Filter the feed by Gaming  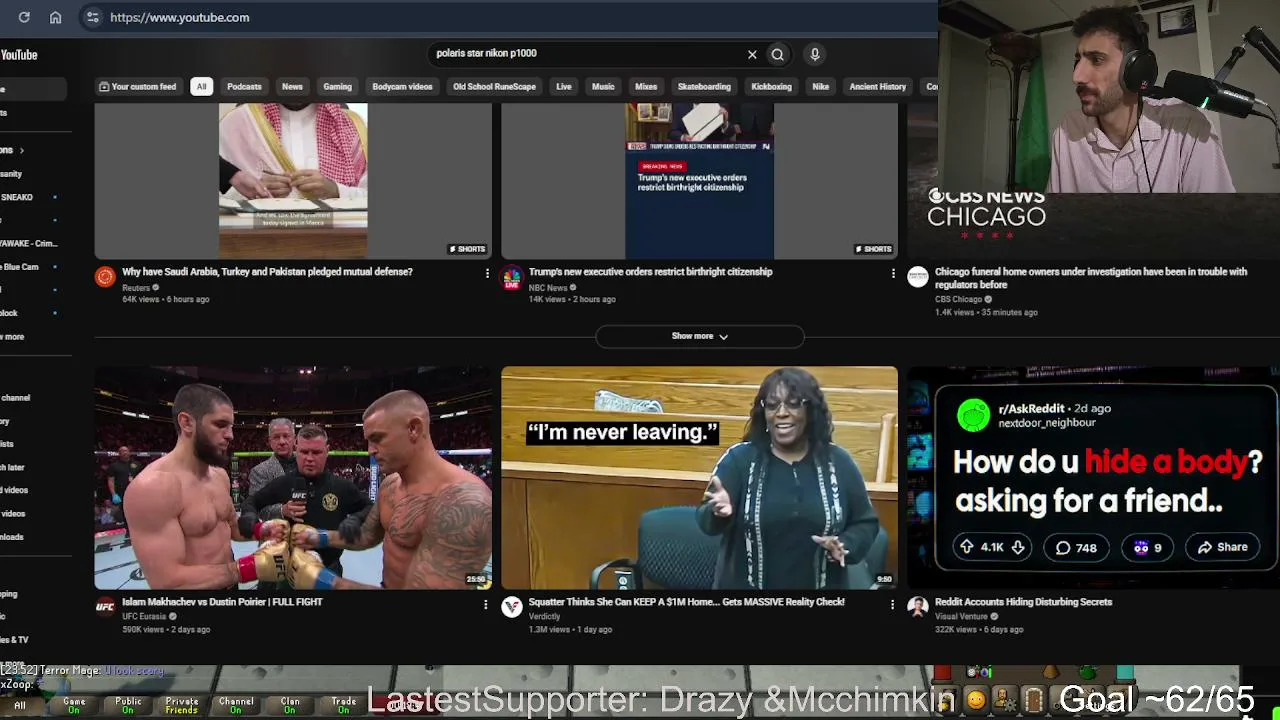pos(337,87)
